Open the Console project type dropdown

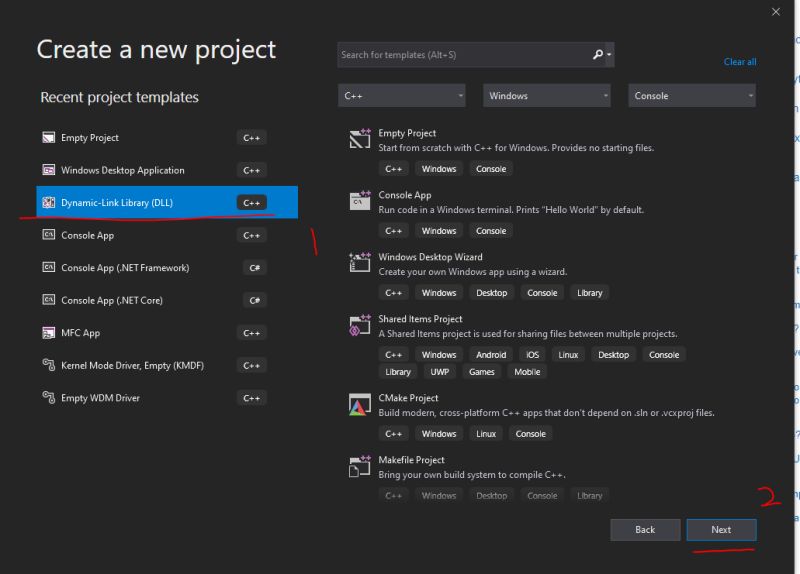click(692, 96)
